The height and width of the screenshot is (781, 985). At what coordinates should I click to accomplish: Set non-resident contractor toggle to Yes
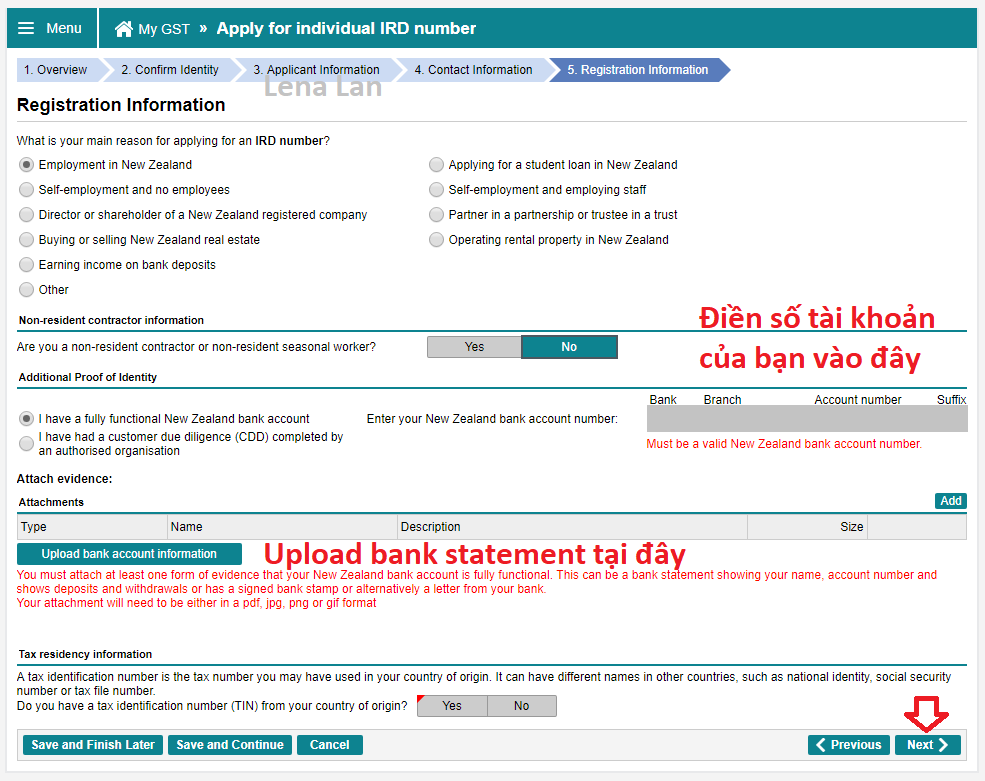tap(474, 347)
